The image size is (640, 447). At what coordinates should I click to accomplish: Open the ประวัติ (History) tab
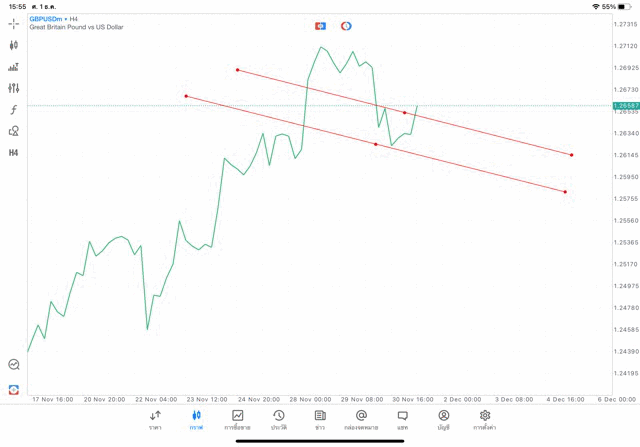click(x=278, y=420)
